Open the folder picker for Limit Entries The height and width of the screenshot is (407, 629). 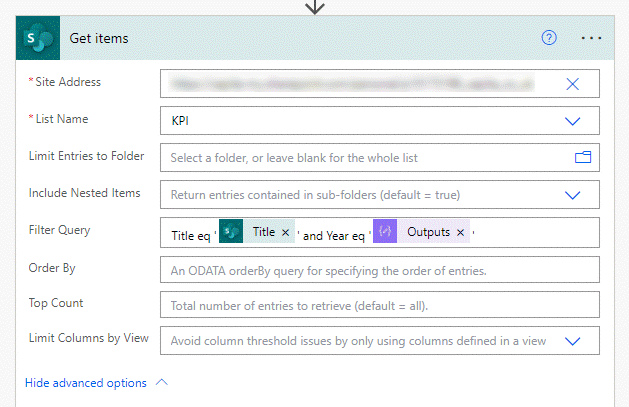(582, 157)
